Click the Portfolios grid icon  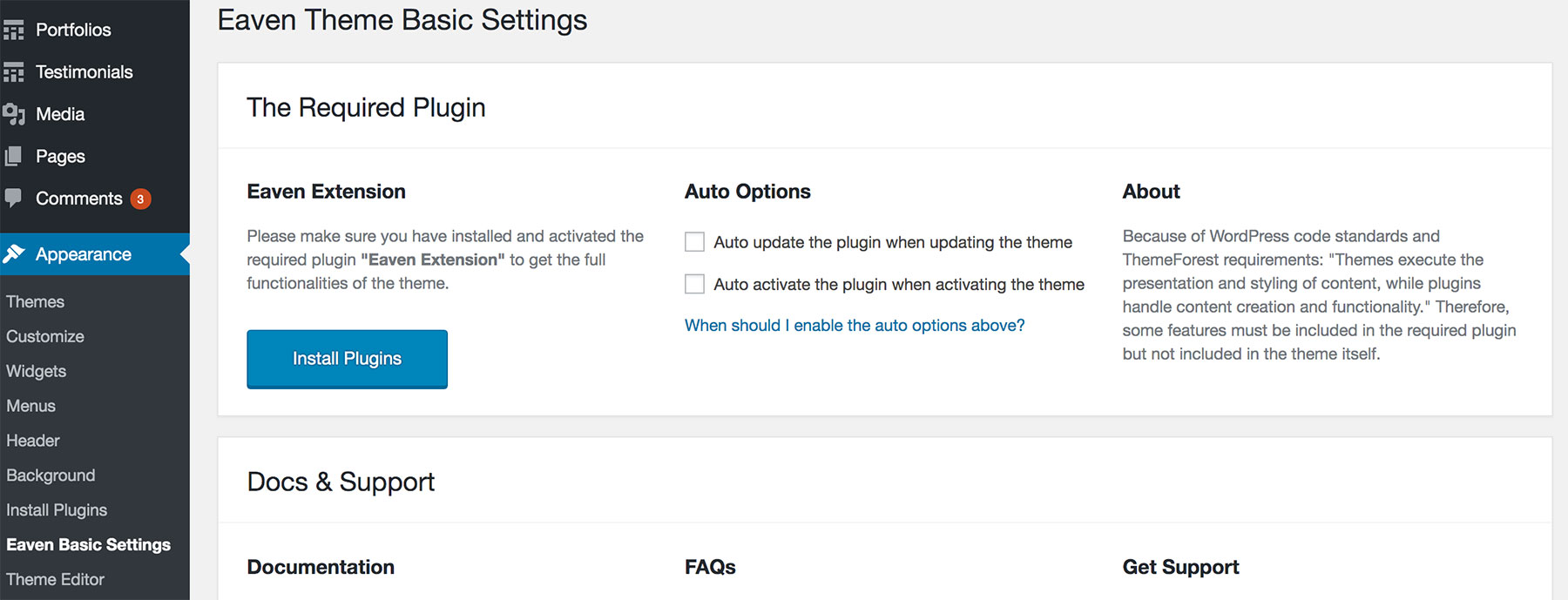(x=15, y=29)
